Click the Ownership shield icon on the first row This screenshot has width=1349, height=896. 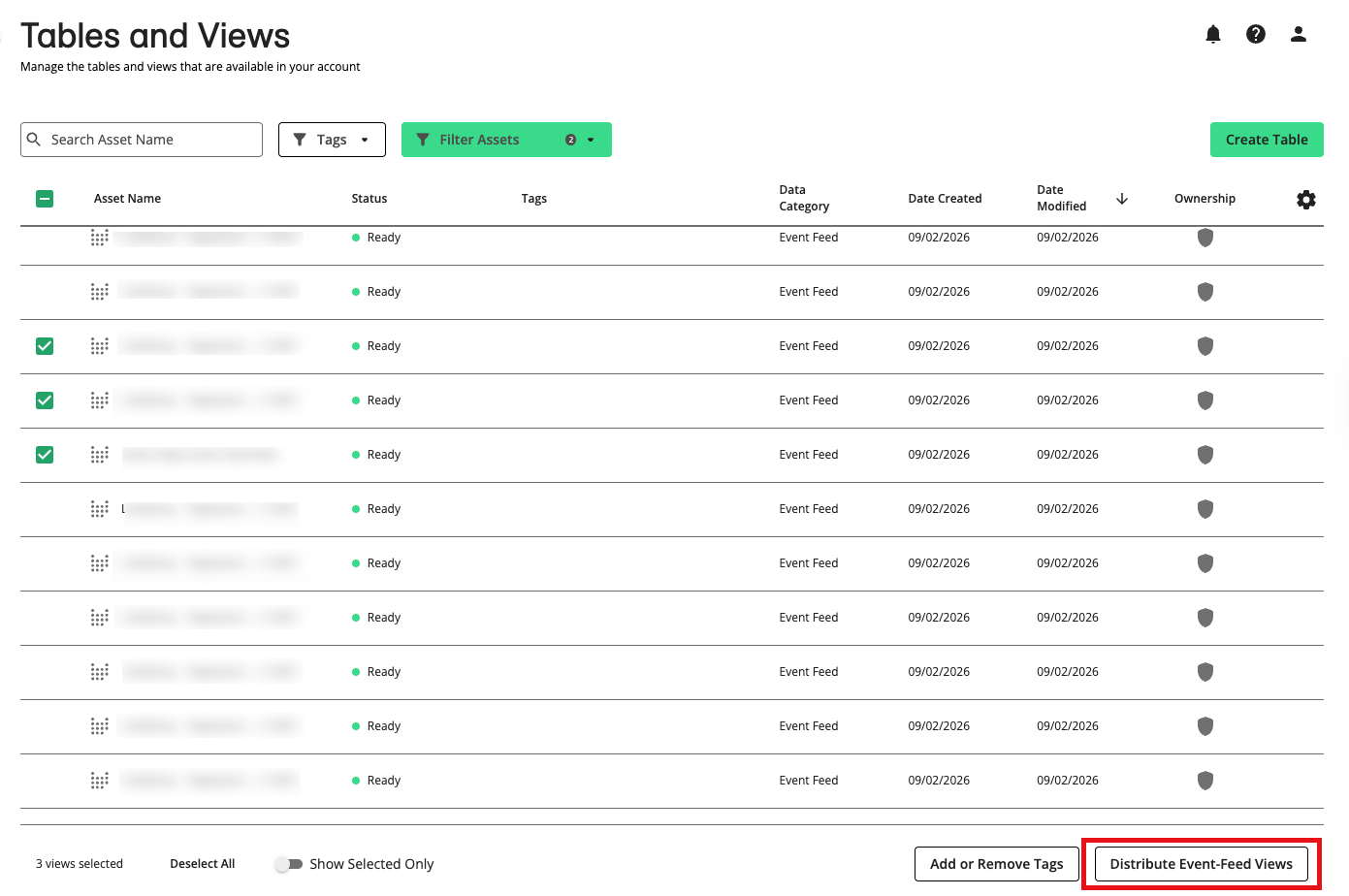click(x=1205, y=237)
